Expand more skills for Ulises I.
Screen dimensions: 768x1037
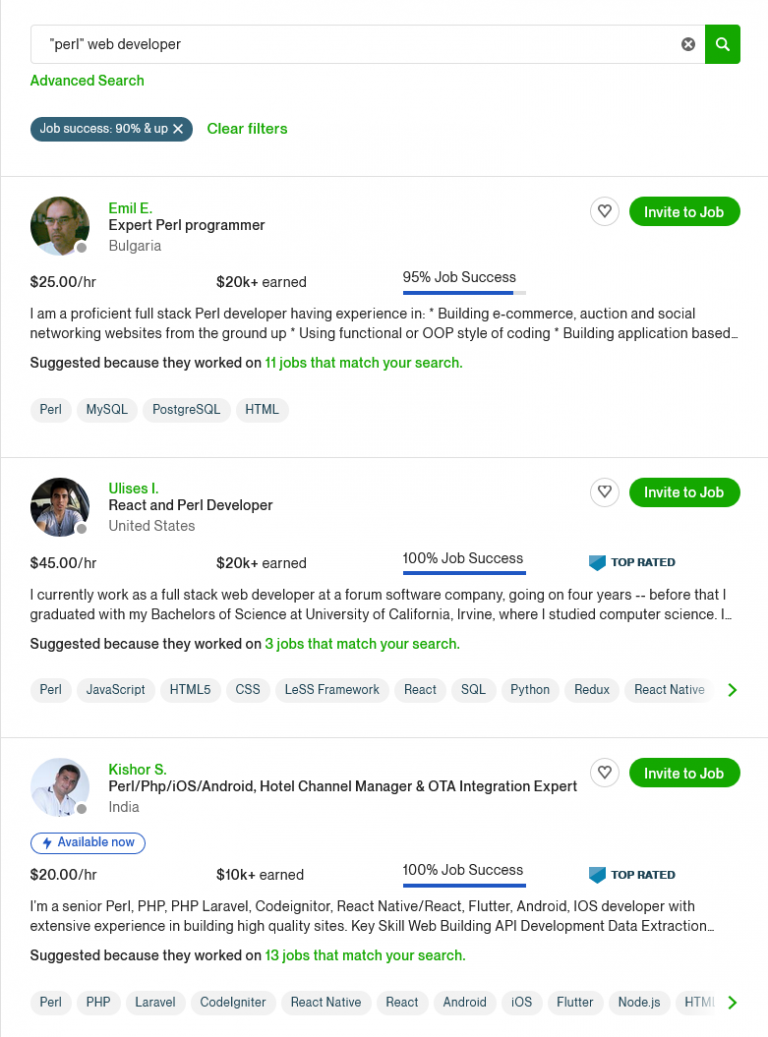[732, 690]
